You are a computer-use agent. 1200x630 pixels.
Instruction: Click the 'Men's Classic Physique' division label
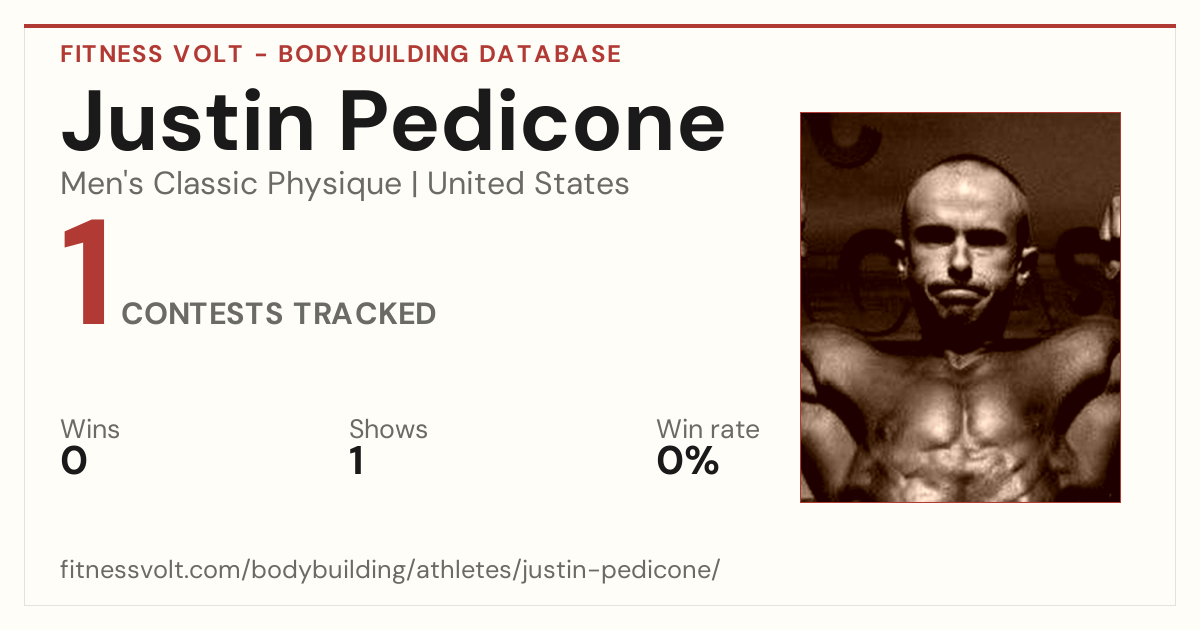[x=231, y=184]
